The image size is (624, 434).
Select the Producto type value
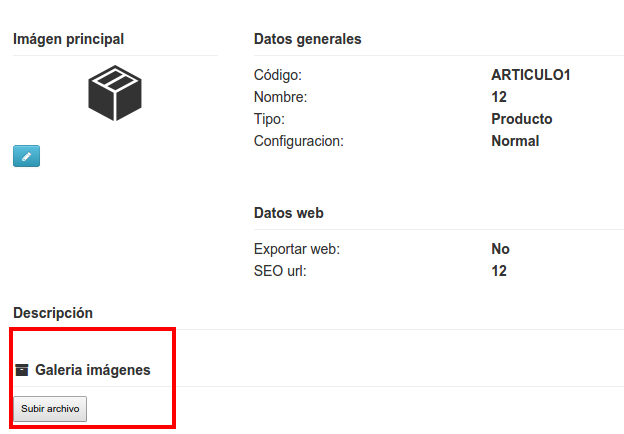point(522,119)
